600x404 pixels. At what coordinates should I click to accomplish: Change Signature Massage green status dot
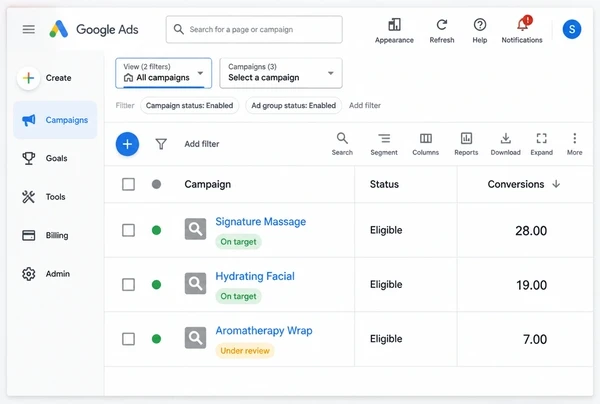click(156, 230)
